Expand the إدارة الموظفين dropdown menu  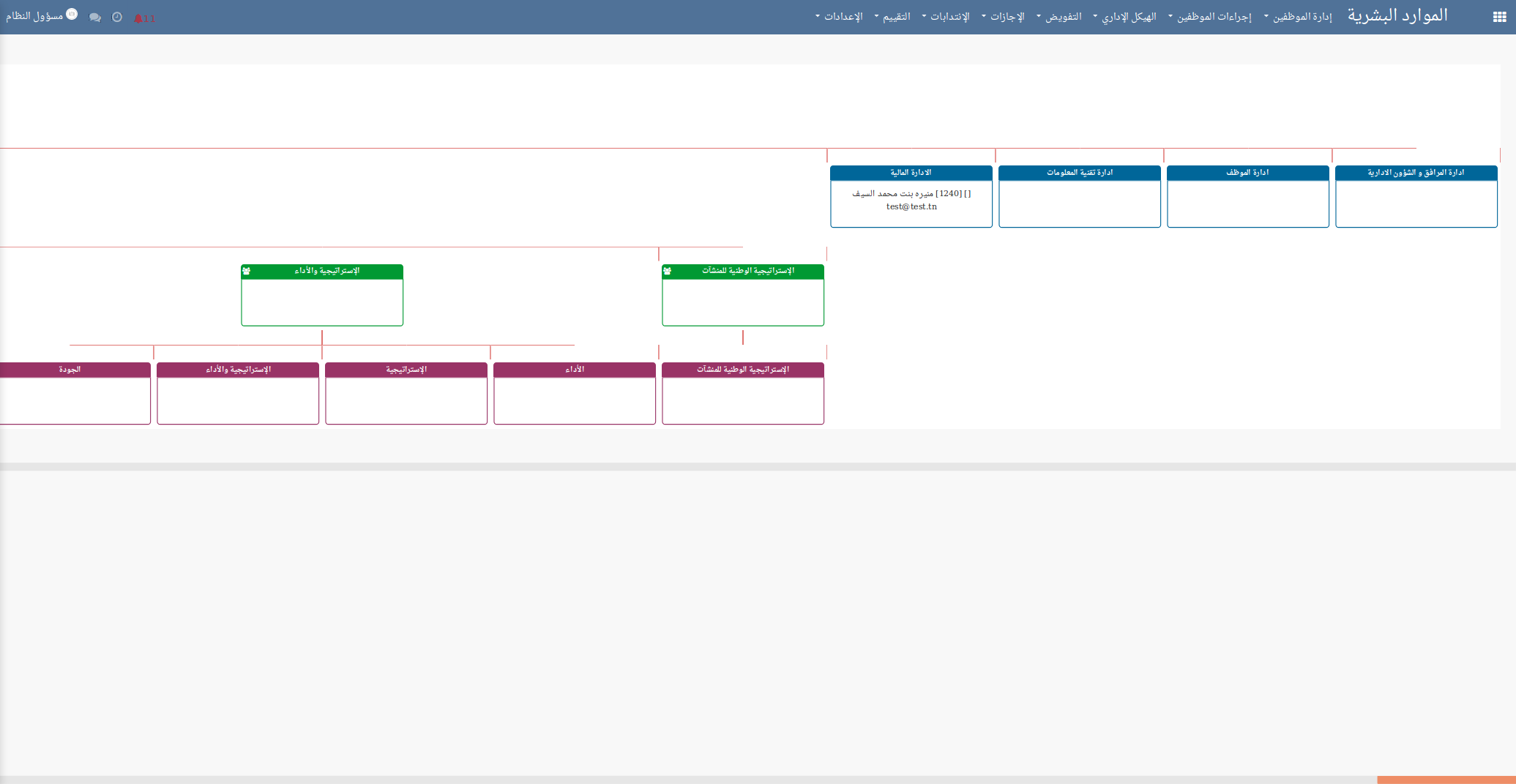pyautogui.click(x=1298, y=17)
